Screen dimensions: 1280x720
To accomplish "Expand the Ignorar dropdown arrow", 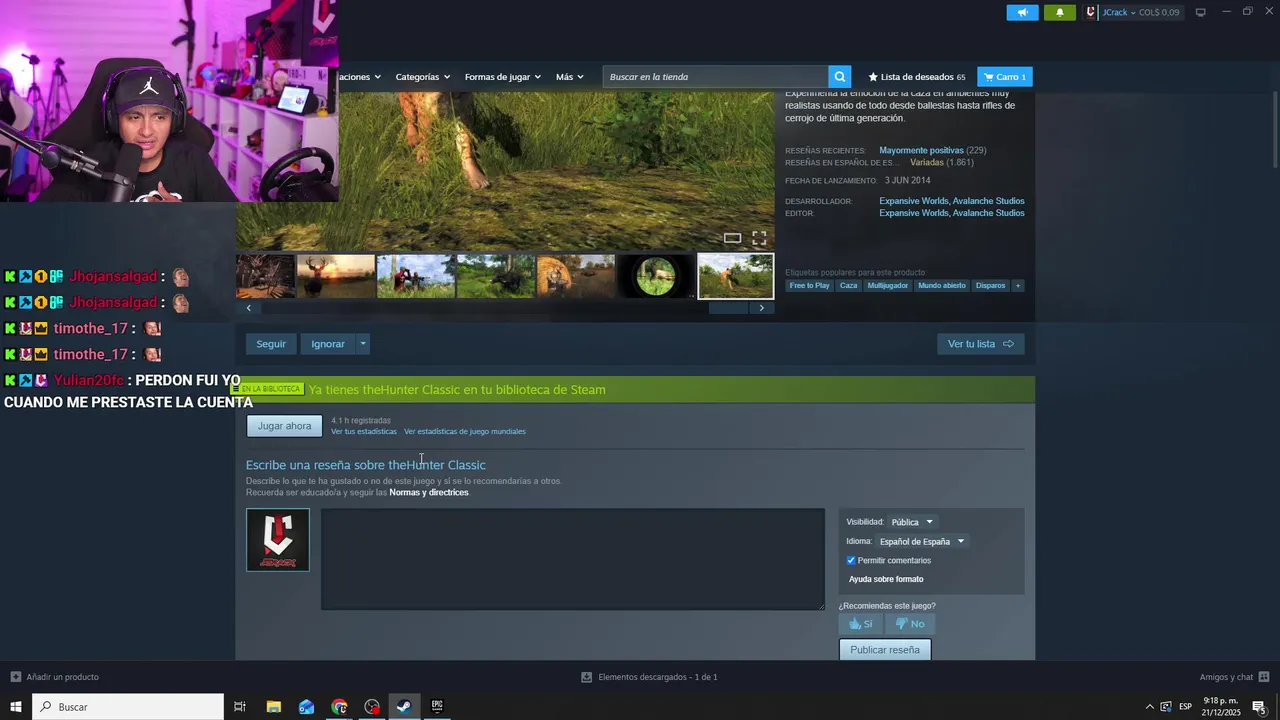I will point(363,344).
